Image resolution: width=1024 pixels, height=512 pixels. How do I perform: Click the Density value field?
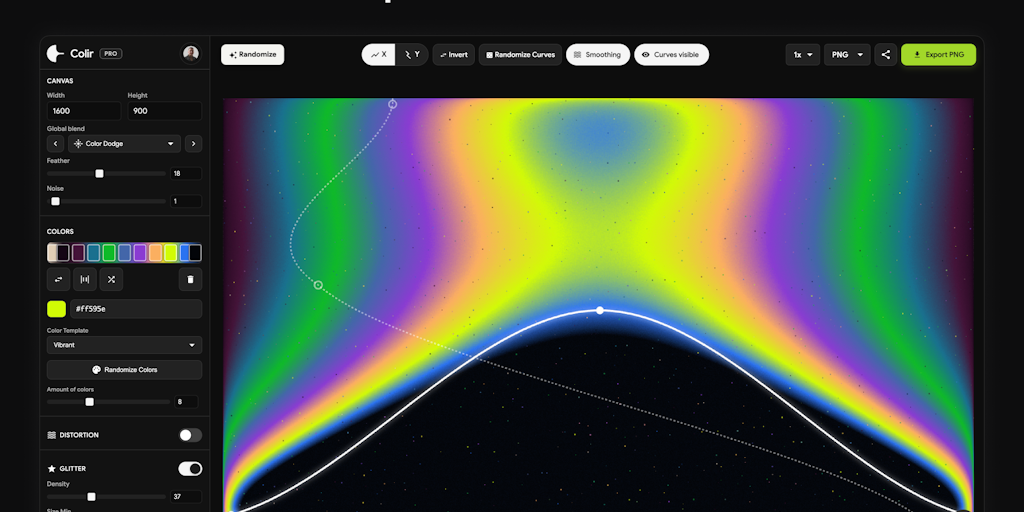[186, 497]
